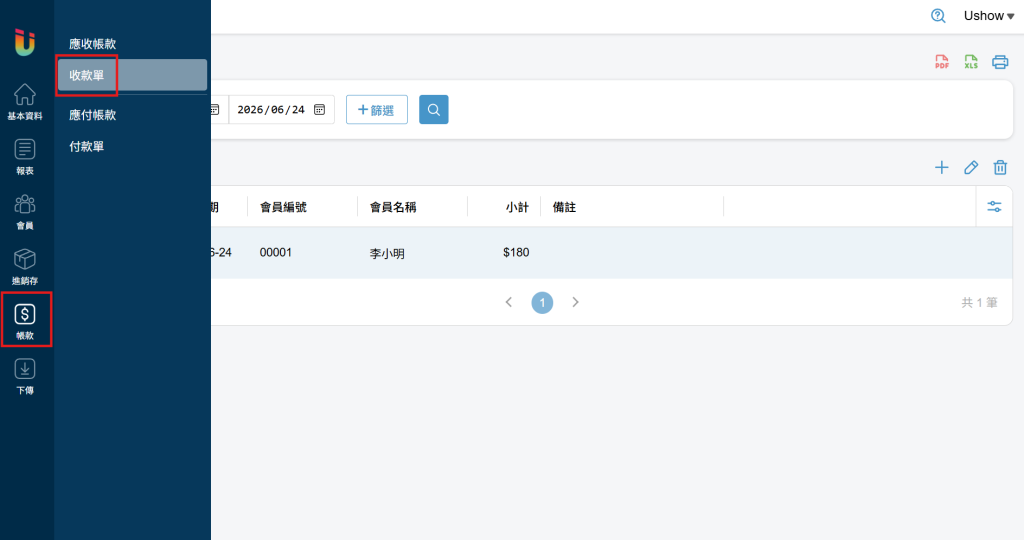Open the 報表 reports section
This screenshot has height=540, width=1024.
[25, 157]
